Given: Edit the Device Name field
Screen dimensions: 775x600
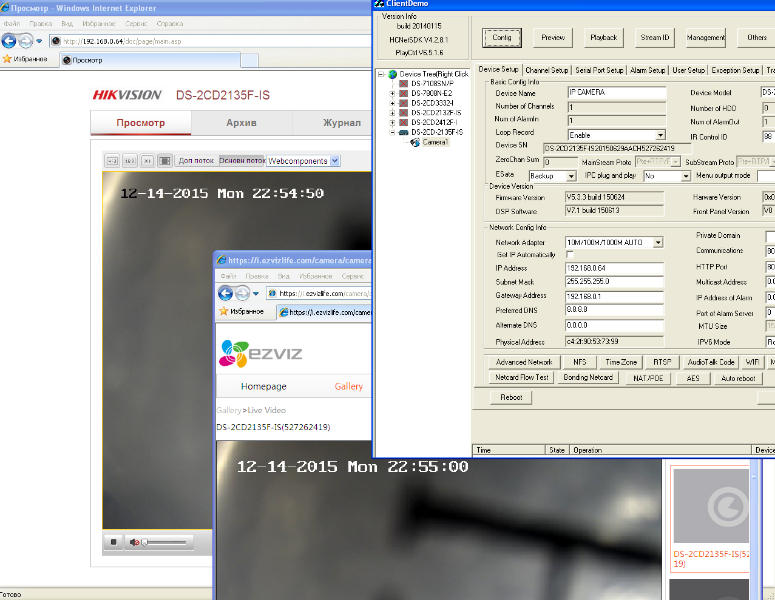Looking at the screenshot, I should [x=616, y=92].
